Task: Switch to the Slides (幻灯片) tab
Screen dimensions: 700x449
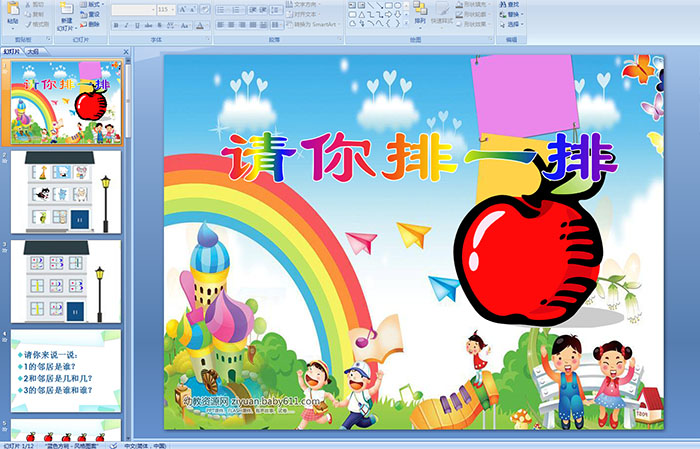Action: coord(12,50)
